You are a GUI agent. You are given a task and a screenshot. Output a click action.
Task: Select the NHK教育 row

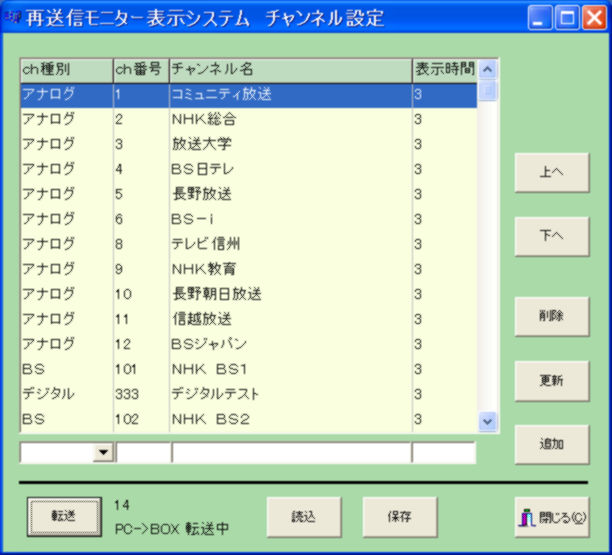click(249, 269)
